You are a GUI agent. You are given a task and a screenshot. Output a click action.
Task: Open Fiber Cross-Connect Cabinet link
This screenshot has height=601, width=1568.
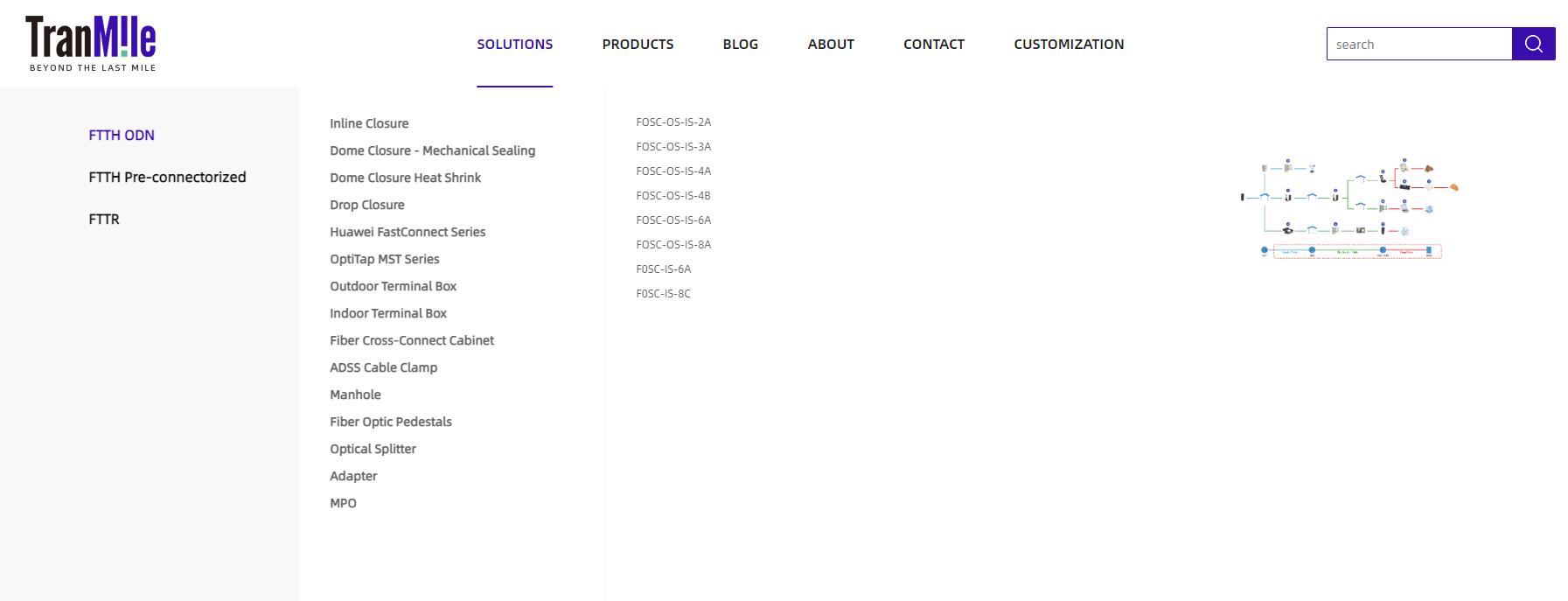pyautogui.click(x=412, y=340)
